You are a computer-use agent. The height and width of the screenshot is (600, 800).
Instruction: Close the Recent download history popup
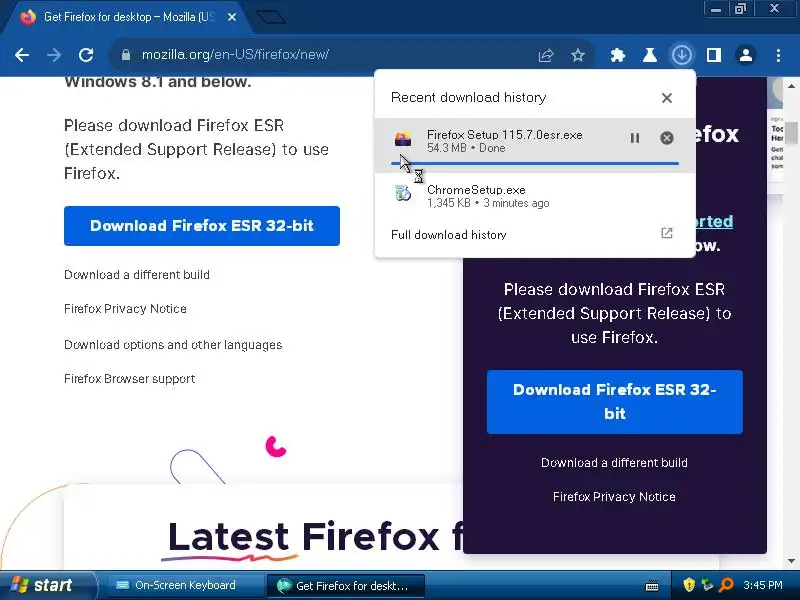coord(666,98)
